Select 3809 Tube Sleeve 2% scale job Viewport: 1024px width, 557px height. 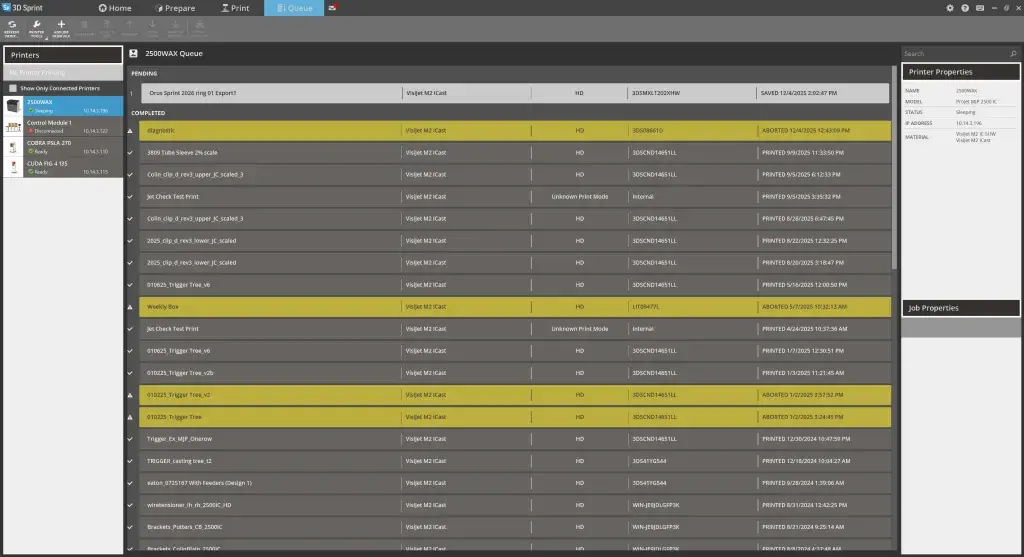[x=515, y=153]
